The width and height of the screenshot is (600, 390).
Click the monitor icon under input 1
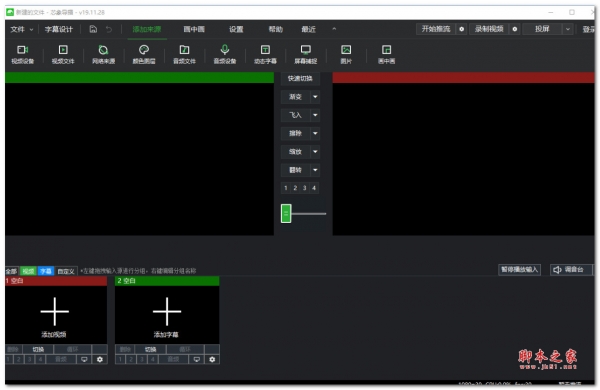pyautogui.click(x=84, y=359)
